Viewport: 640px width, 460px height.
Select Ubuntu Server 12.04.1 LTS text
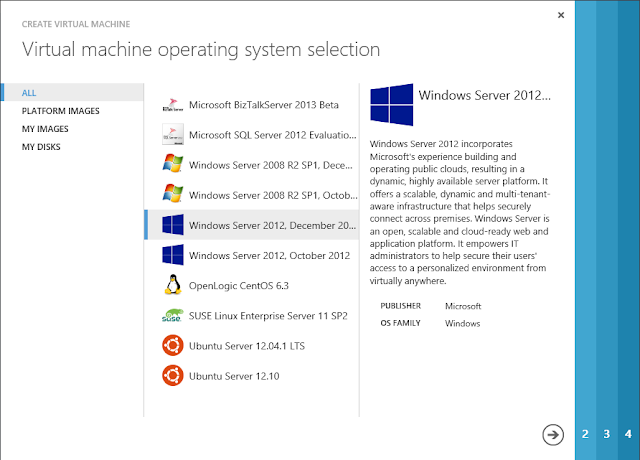[x=247, y=346]
